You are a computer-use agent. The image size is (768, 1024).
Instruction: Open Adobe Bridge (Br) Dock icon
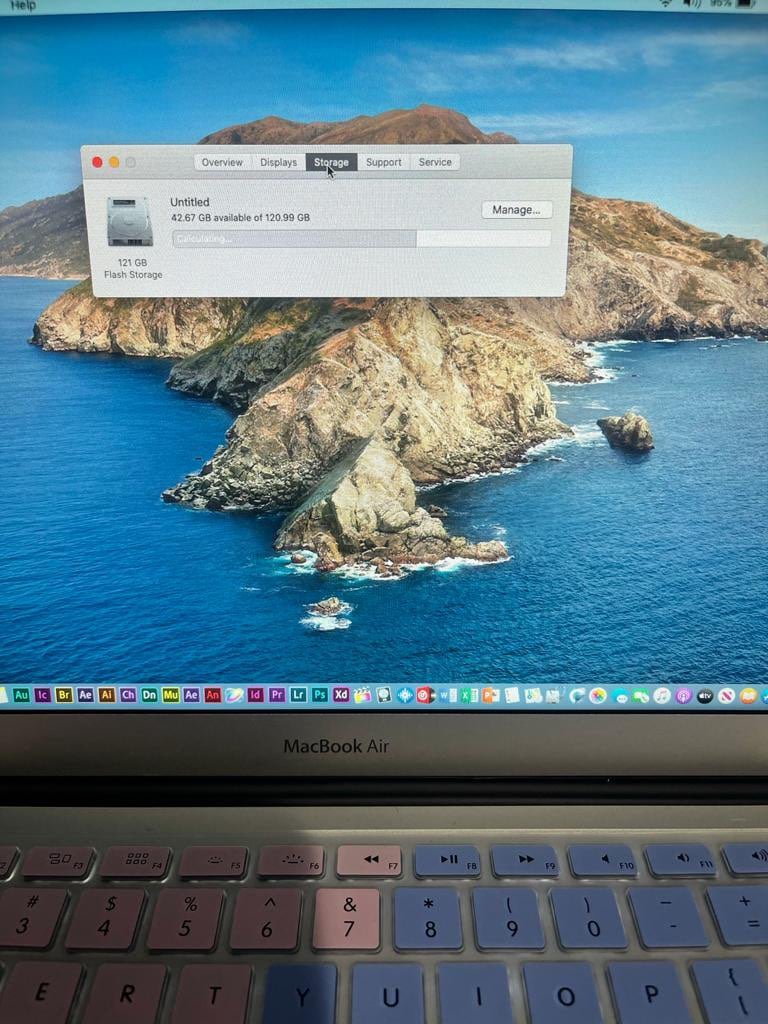pyautogui.click(x=63, y=695)
